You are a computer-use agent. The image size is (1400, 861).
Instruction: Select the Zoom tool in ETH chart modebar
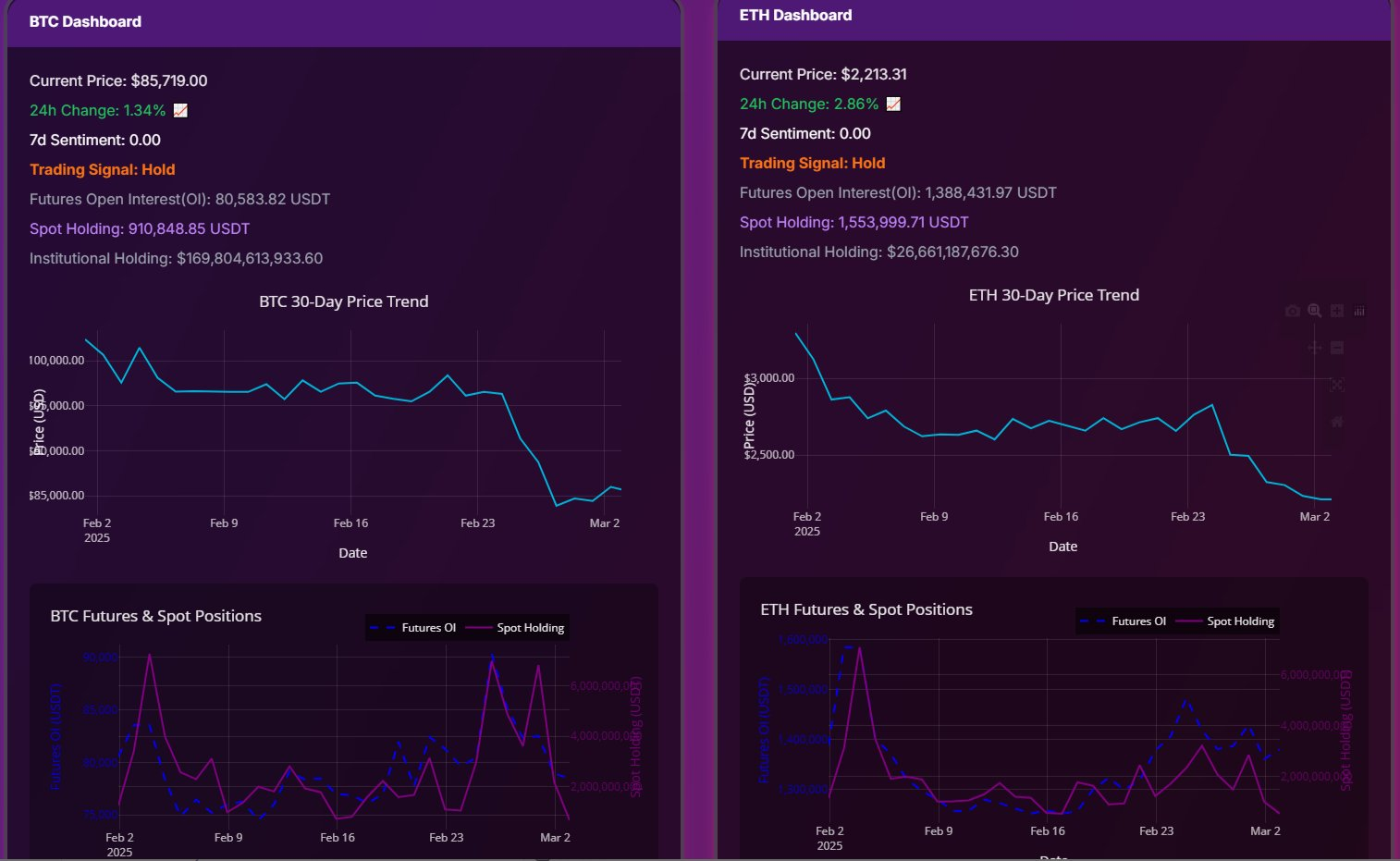point(1314,312)
